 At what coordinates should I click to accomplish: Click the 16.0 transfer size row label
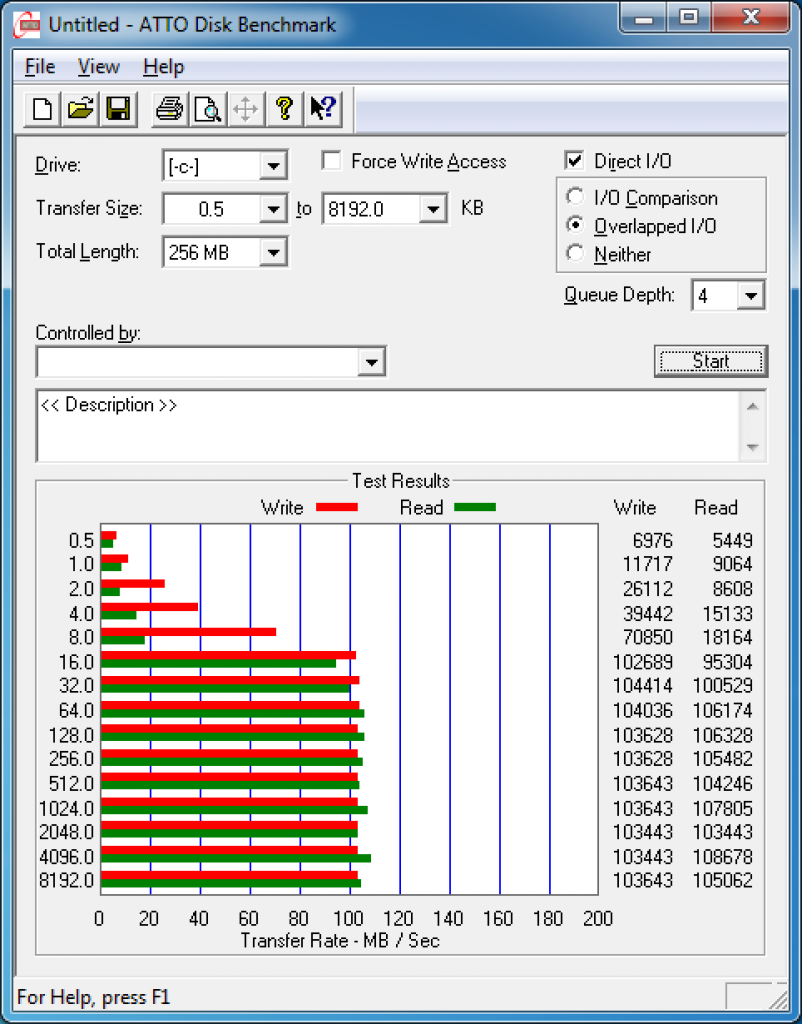[76, 662]
